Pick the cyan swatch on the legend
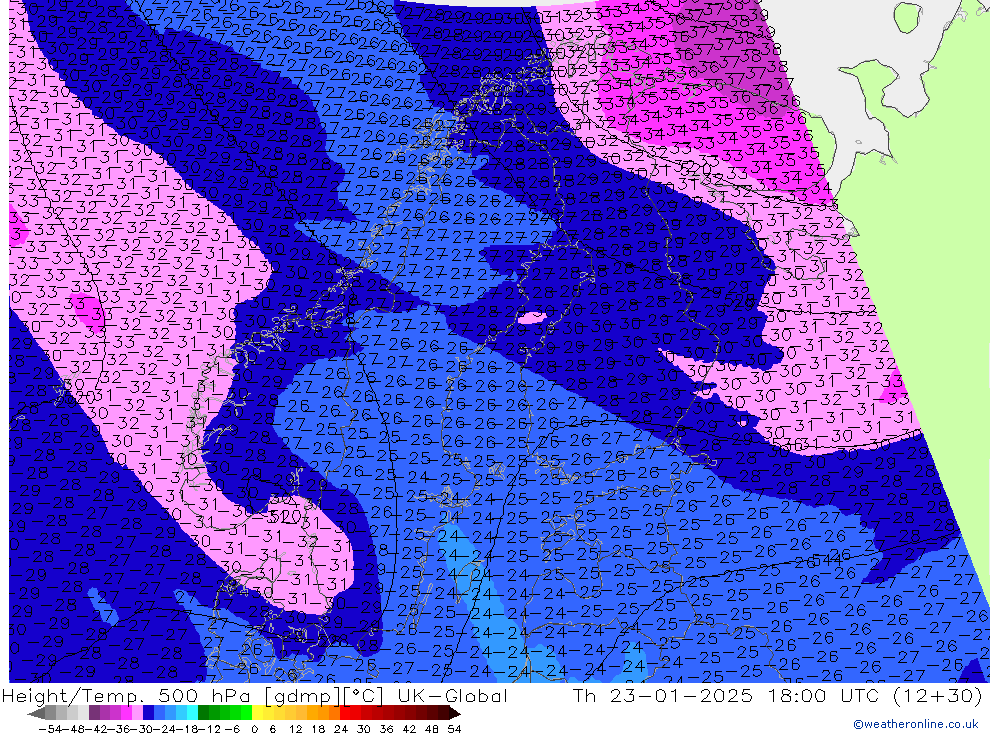The width and height of the screenshot is (1000, 733). point(192,714)
